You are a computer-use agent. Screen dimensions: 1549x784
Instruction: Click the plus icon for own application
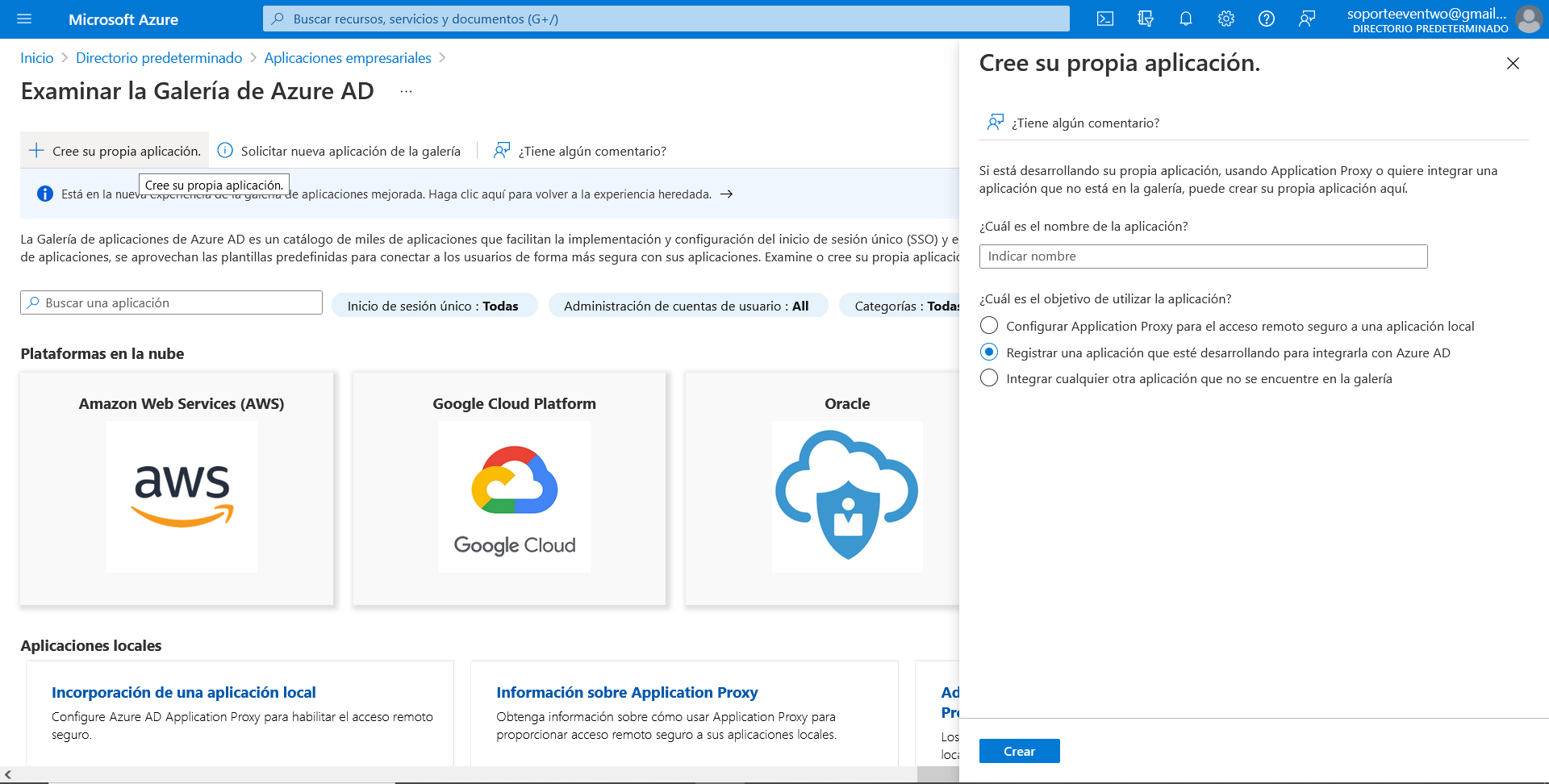(x=36, y=151)
